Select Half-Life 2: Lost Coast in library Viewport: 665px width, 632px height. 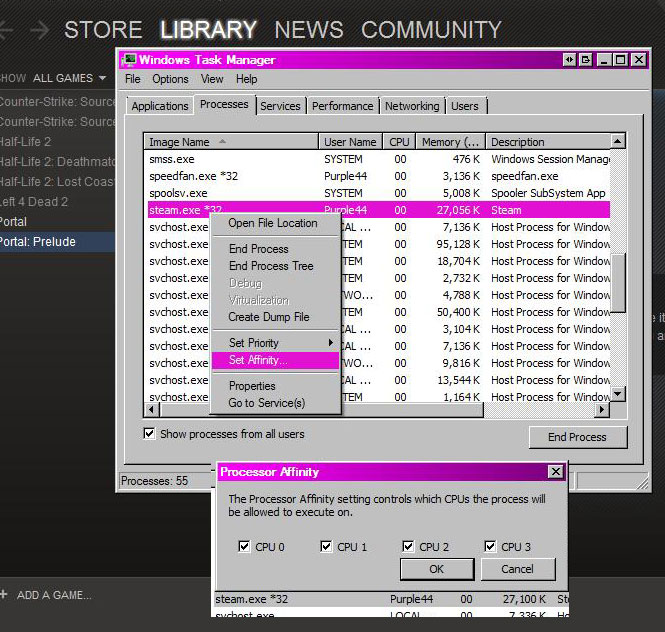[x=57, y=182]
